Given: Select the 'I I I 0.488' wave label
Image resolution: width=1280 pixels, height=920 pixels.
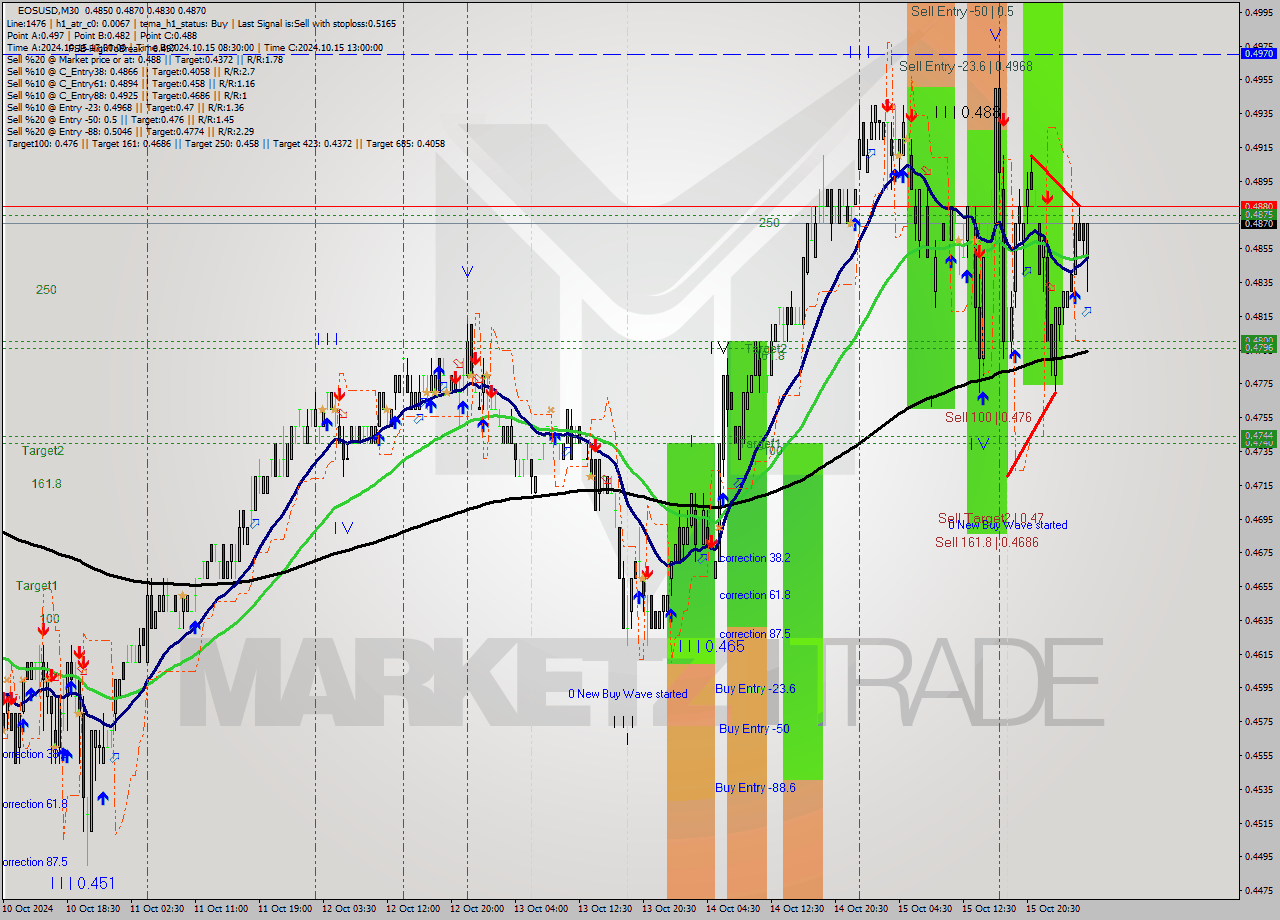Looking at the screenshot, I should (967, 113).
